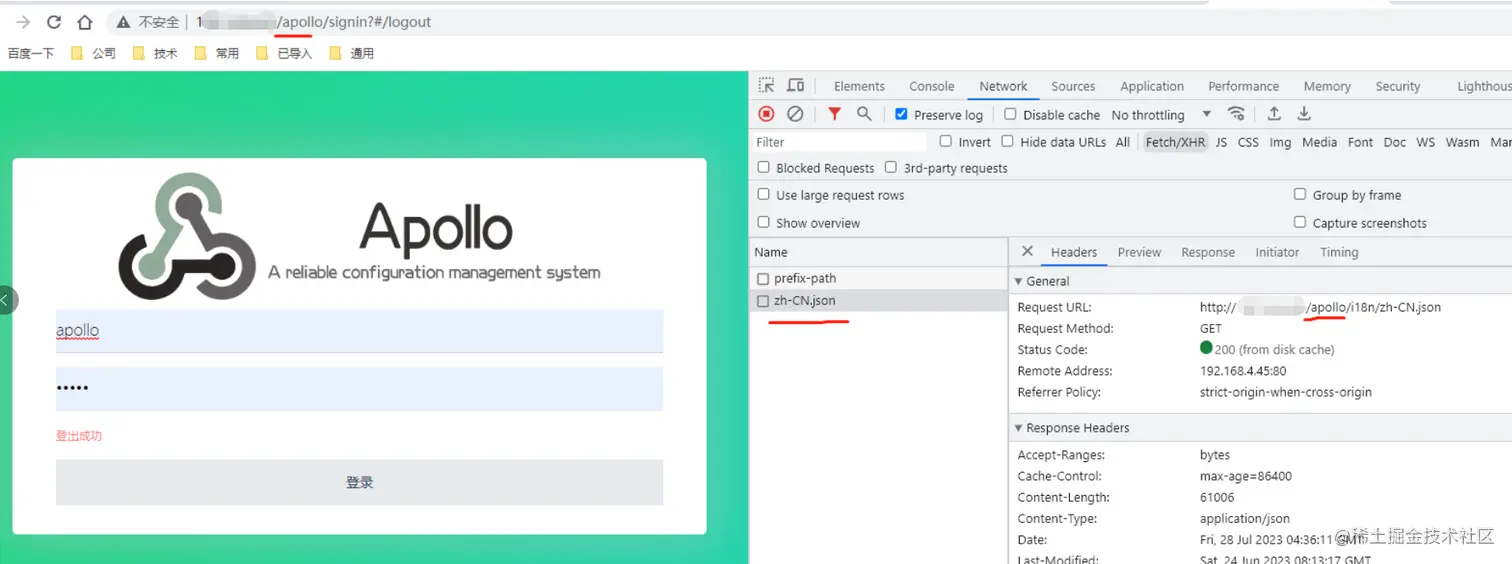This screenshot has height=564, width=1512.
Task: Reload the page with refresh icon
Action: tap(54, 22)
